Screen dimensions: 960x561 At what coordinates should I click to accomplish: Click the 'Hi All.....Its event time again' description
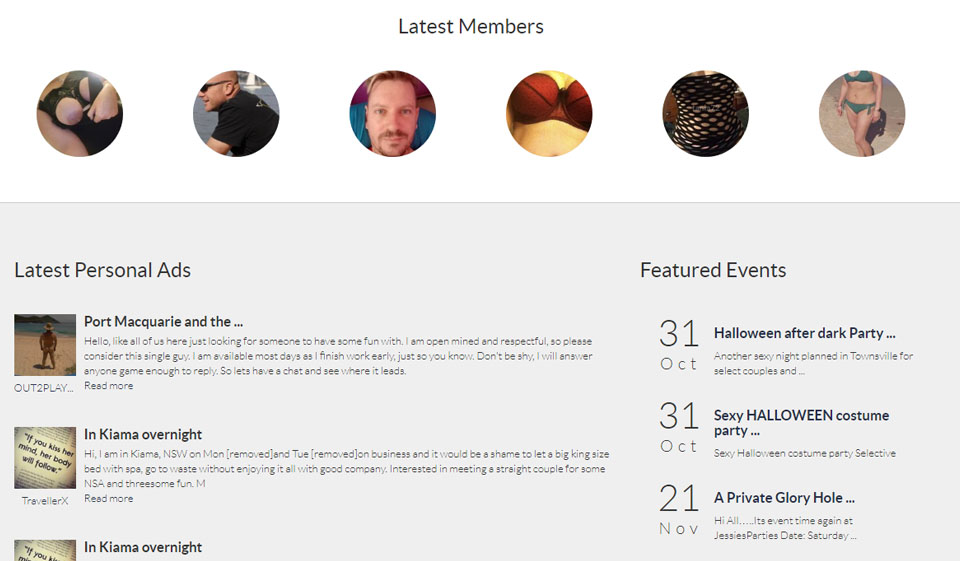(x=784, y=528)
